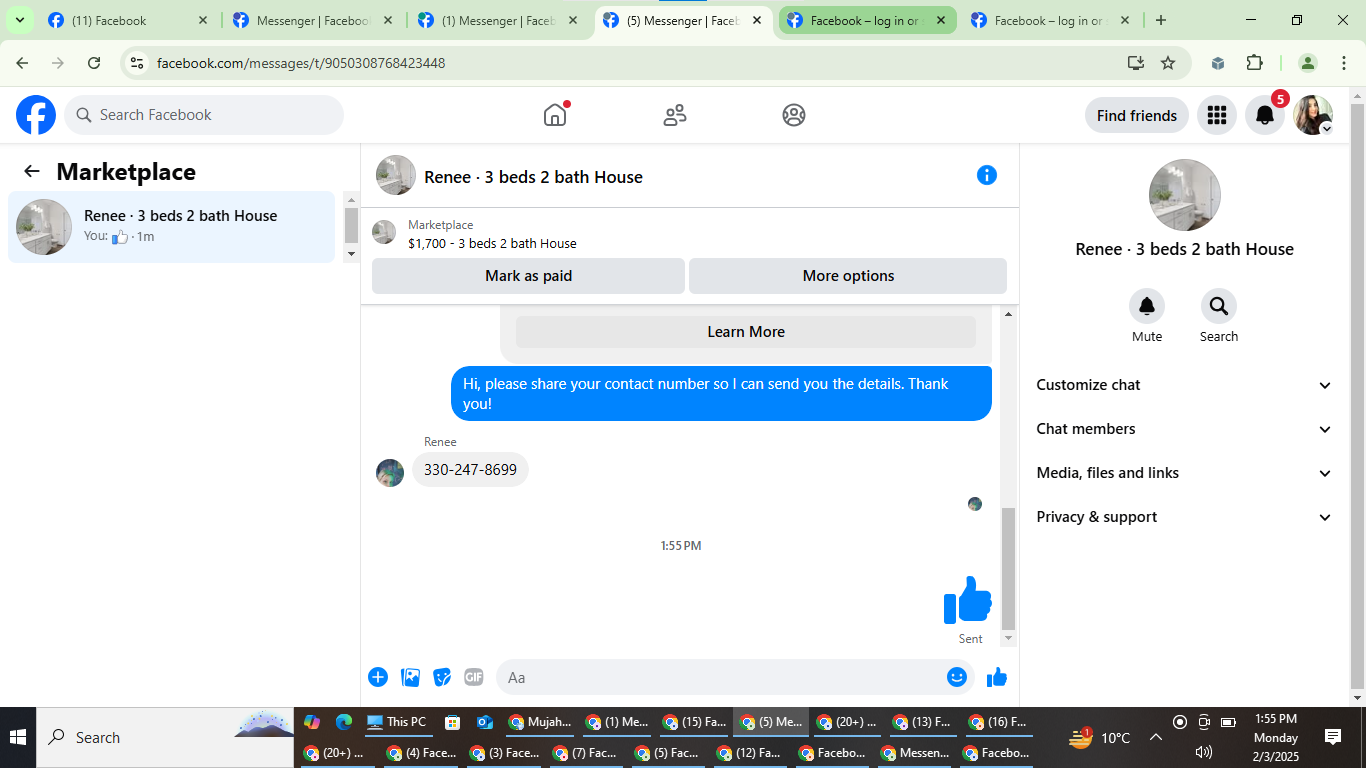Open Chrome's three-dot menu
Viewport: 1366px width, 768px height.
point(1343,63)
